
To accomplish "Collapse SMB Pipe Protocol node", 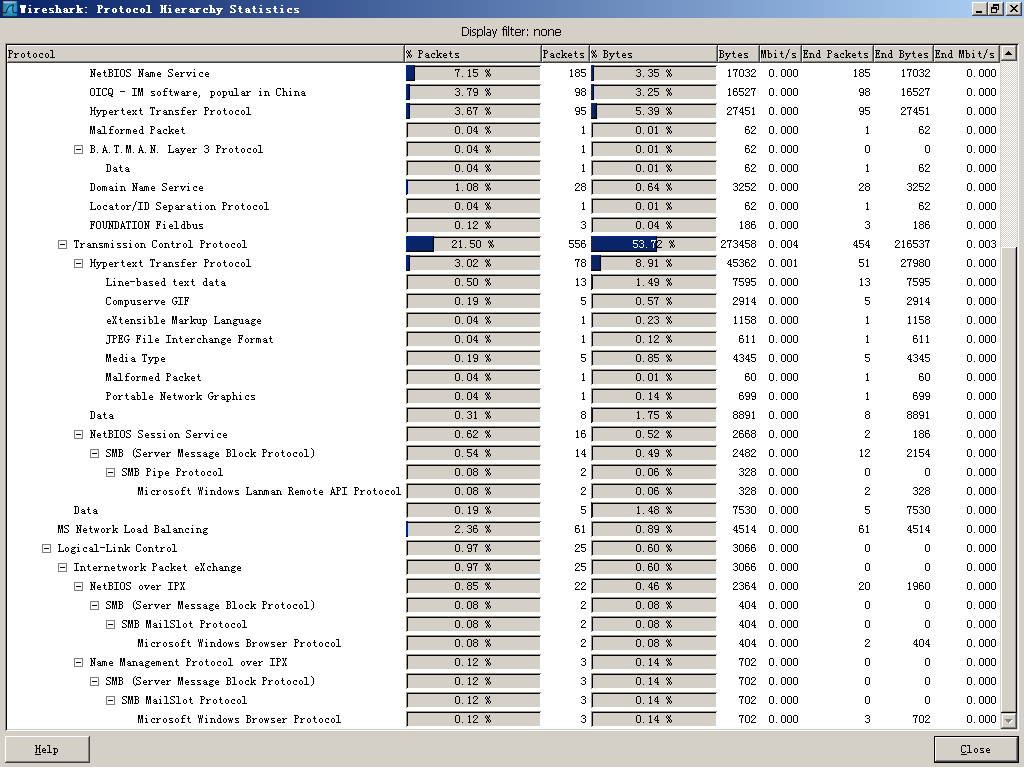I will pyautogui.click(x=110, y=472).
